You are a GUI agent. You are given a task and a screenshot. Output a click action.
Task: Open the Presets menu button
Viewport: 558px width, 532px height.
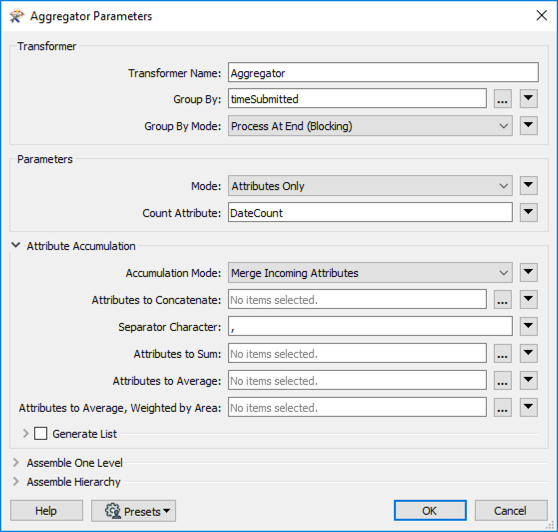[x=133, y=511]
